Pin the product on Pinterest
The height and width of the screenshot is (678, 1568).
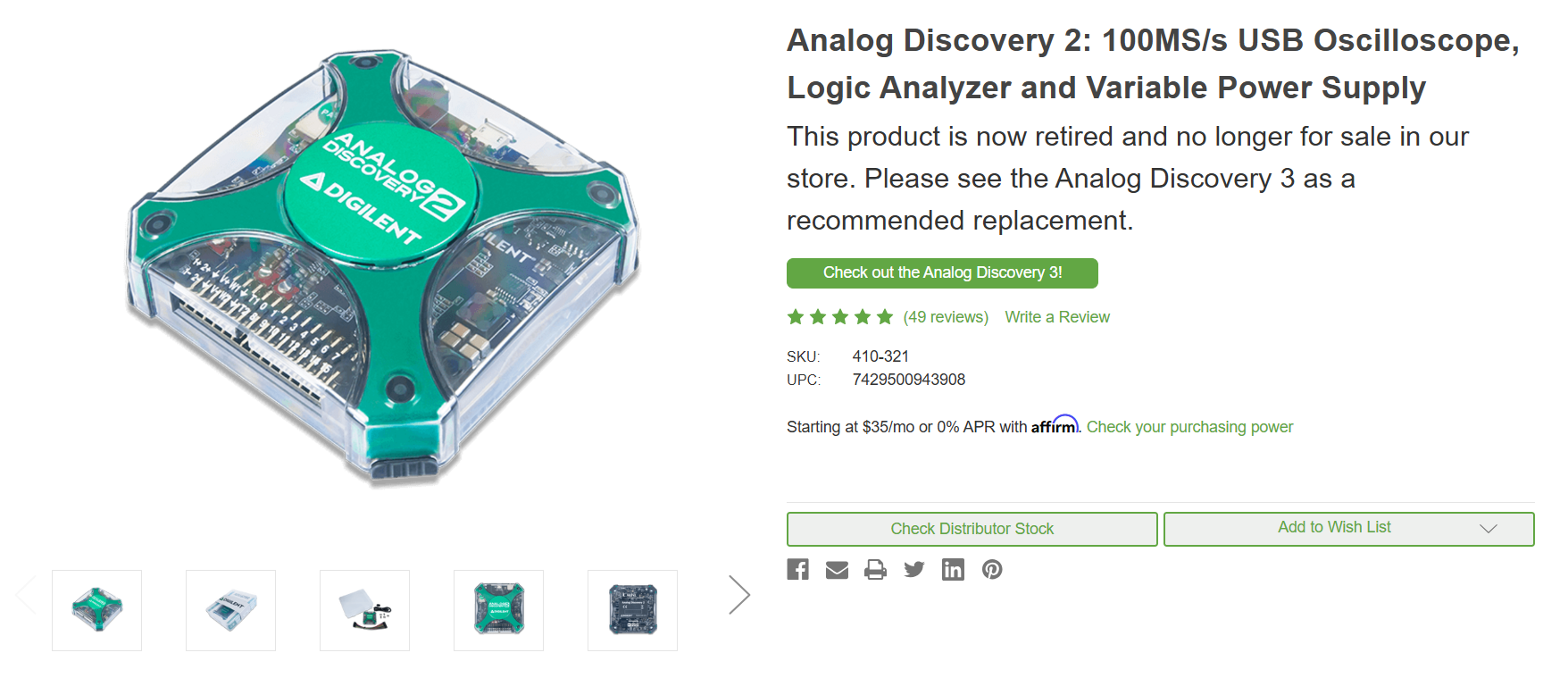992,570
